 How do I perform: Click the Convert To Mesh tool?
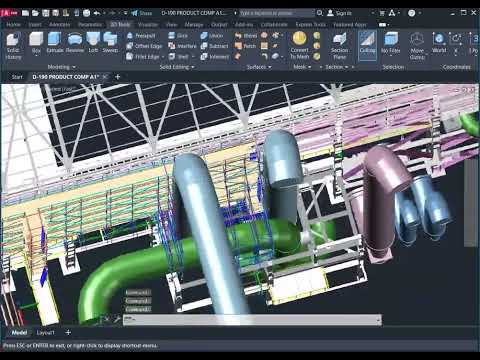pyautogui.click(x=299, y=46)
